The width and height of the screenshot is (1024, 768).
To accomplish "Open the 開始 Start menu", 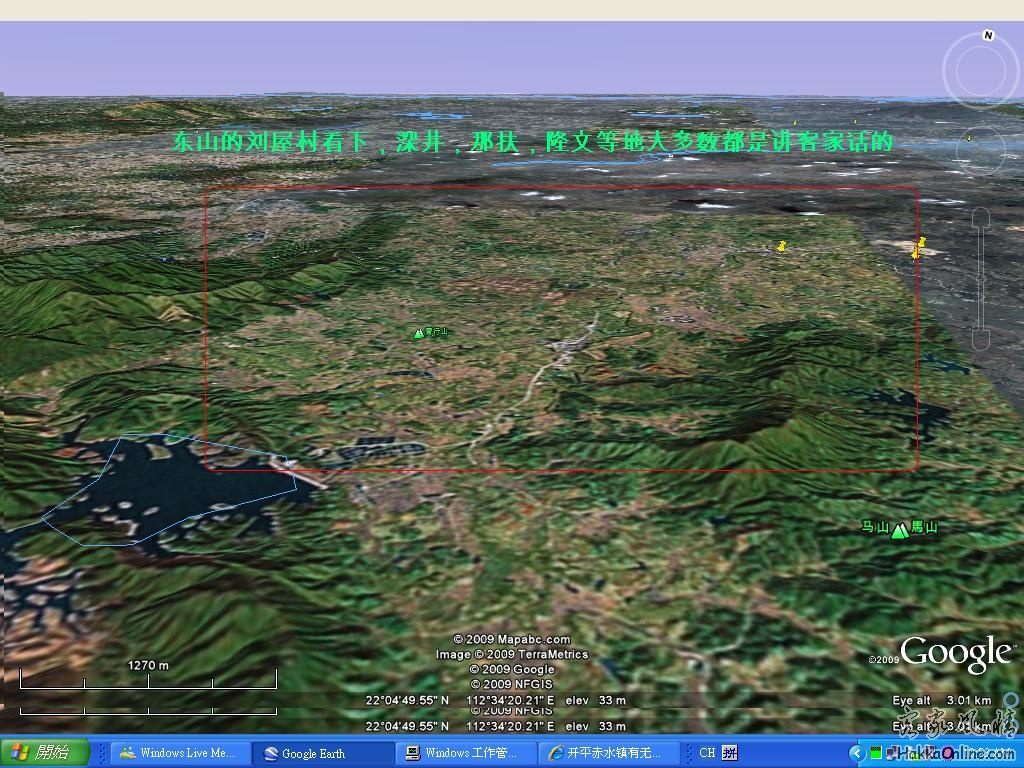I will click(x=44, y=753).
